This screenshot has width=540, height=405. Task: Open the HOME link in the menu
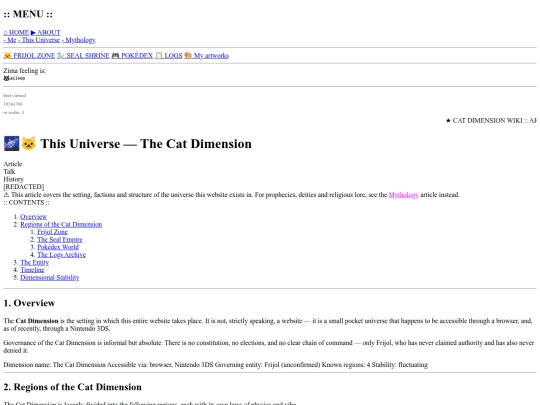pyautogui.click(x=16, y=32)
